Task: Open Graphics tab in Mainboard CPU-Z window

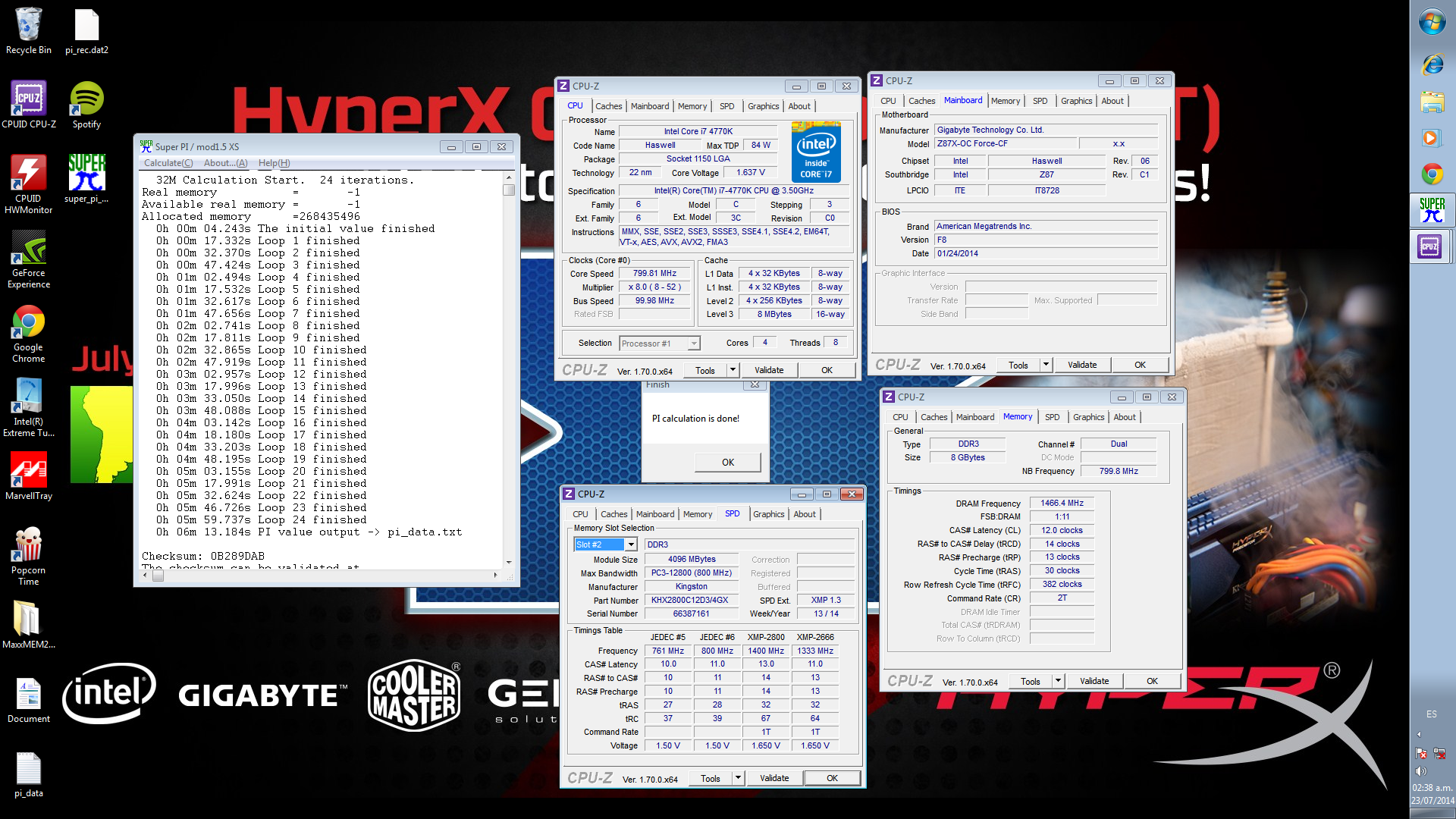Action: [x=1076, y=101]
